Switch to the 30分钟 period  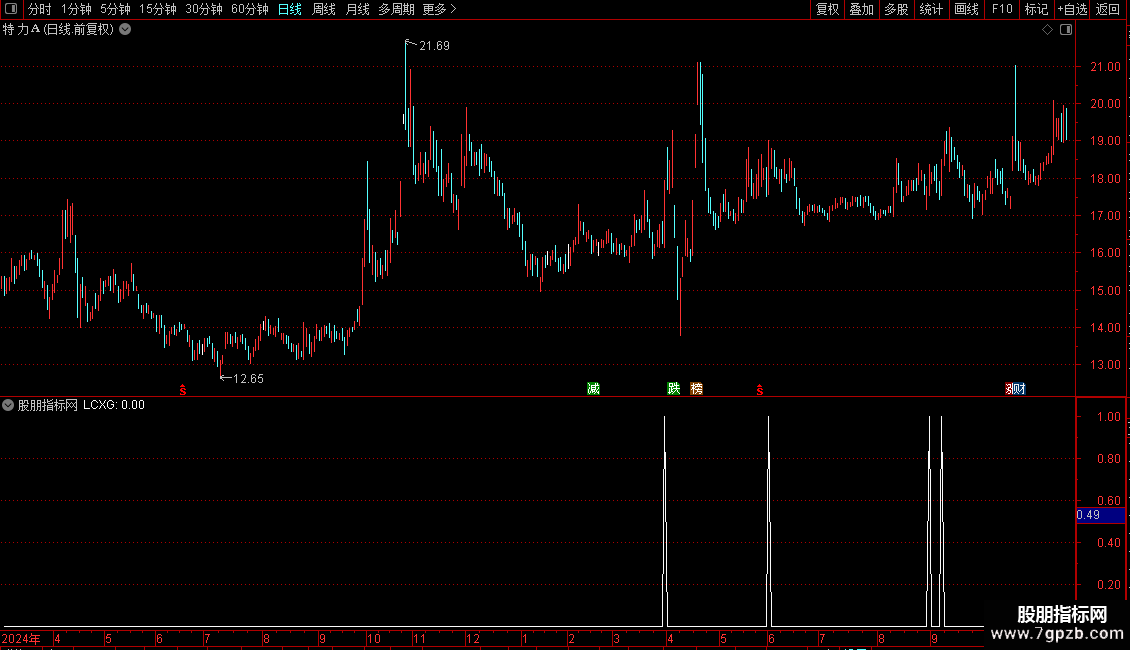(204, 9)
